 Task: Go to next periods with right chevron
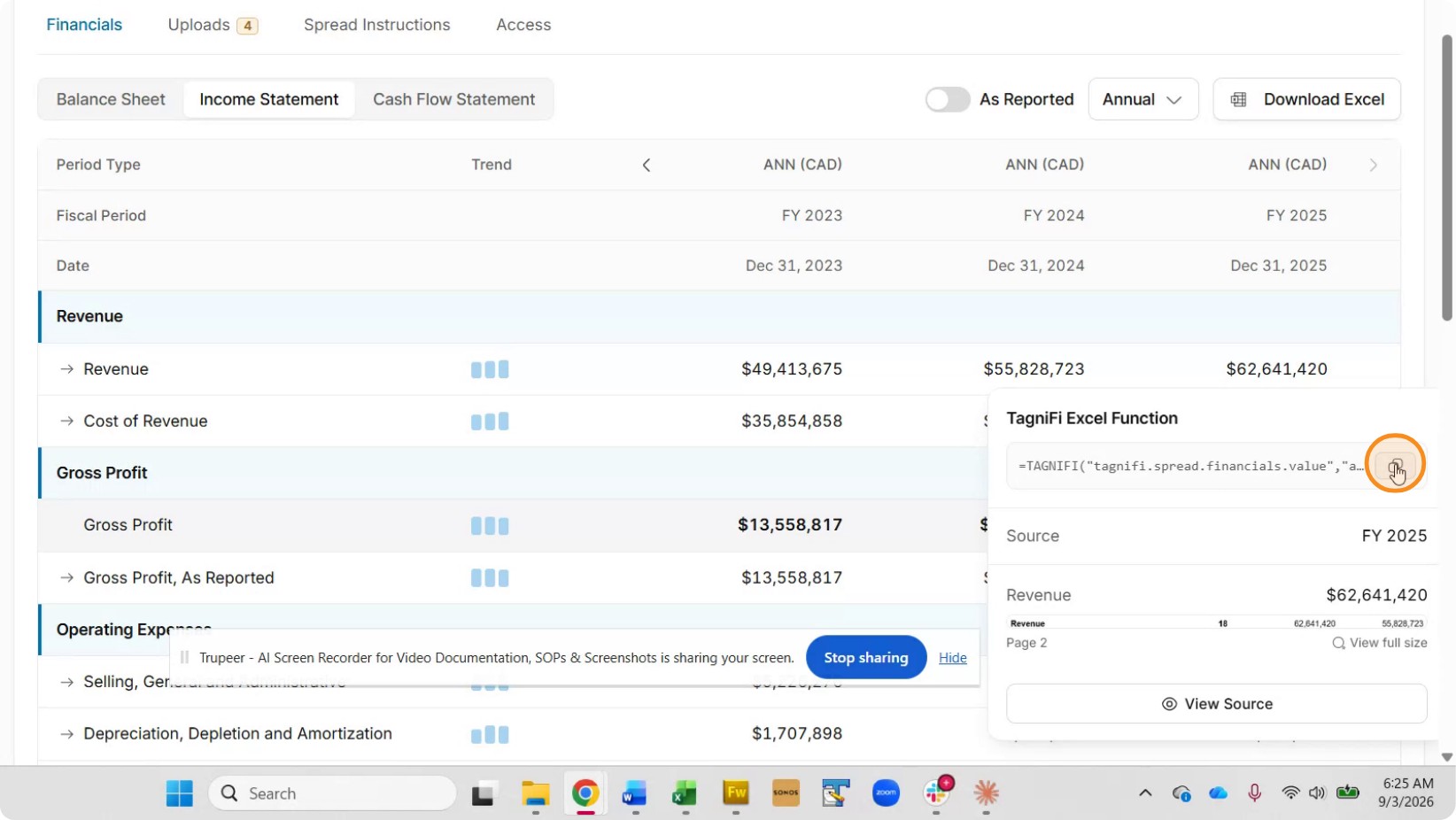[1374, 165]
